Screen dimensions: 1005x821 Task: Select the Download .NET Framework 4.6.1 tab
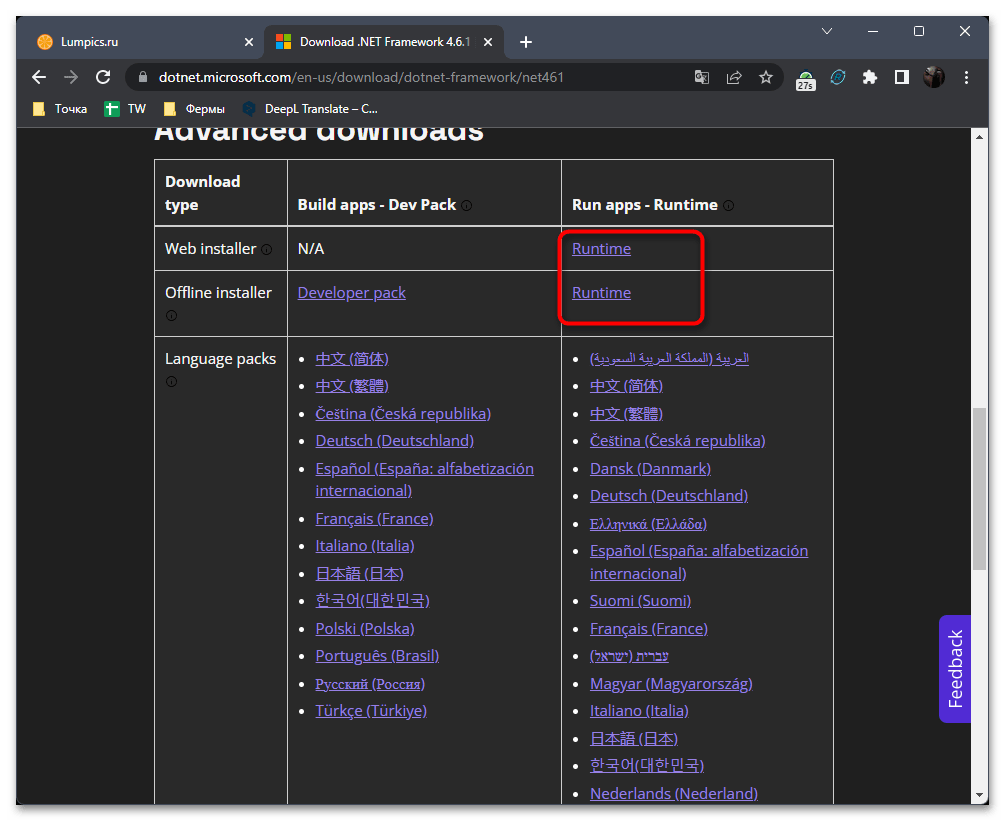click(383, 42)
